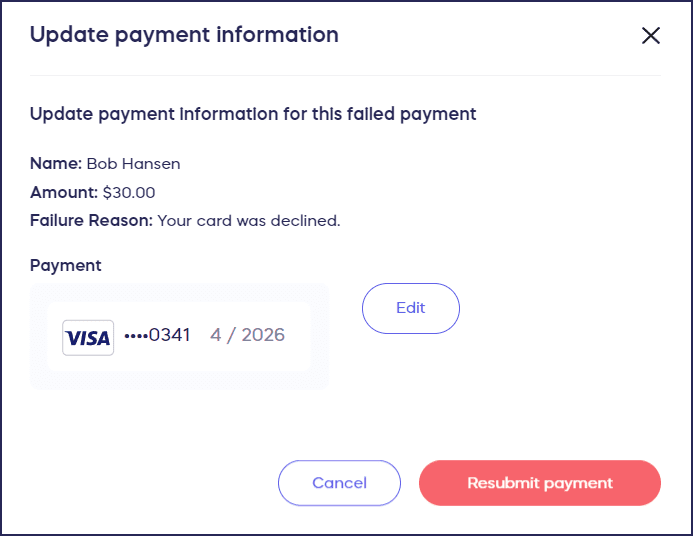Image resolution: width=693 pixels, height=536 pixels.
Task: Click the 'Name:' field label
Action: click(56, 164)
